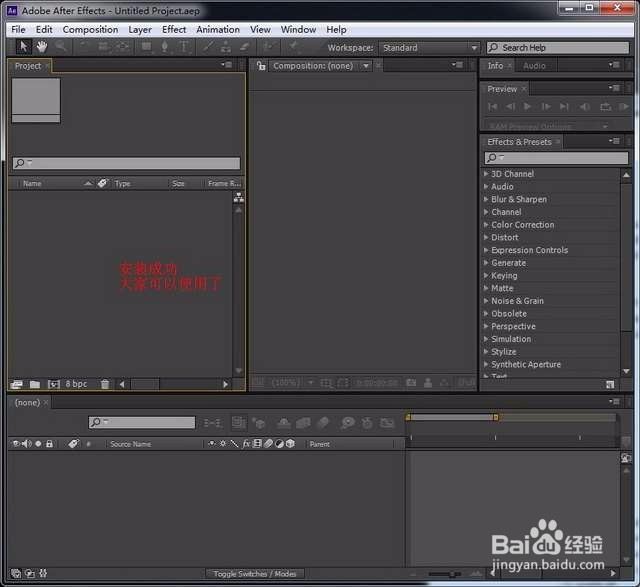Expand Transfer Controls pane icon at timeline bottom

coord(30,574)
